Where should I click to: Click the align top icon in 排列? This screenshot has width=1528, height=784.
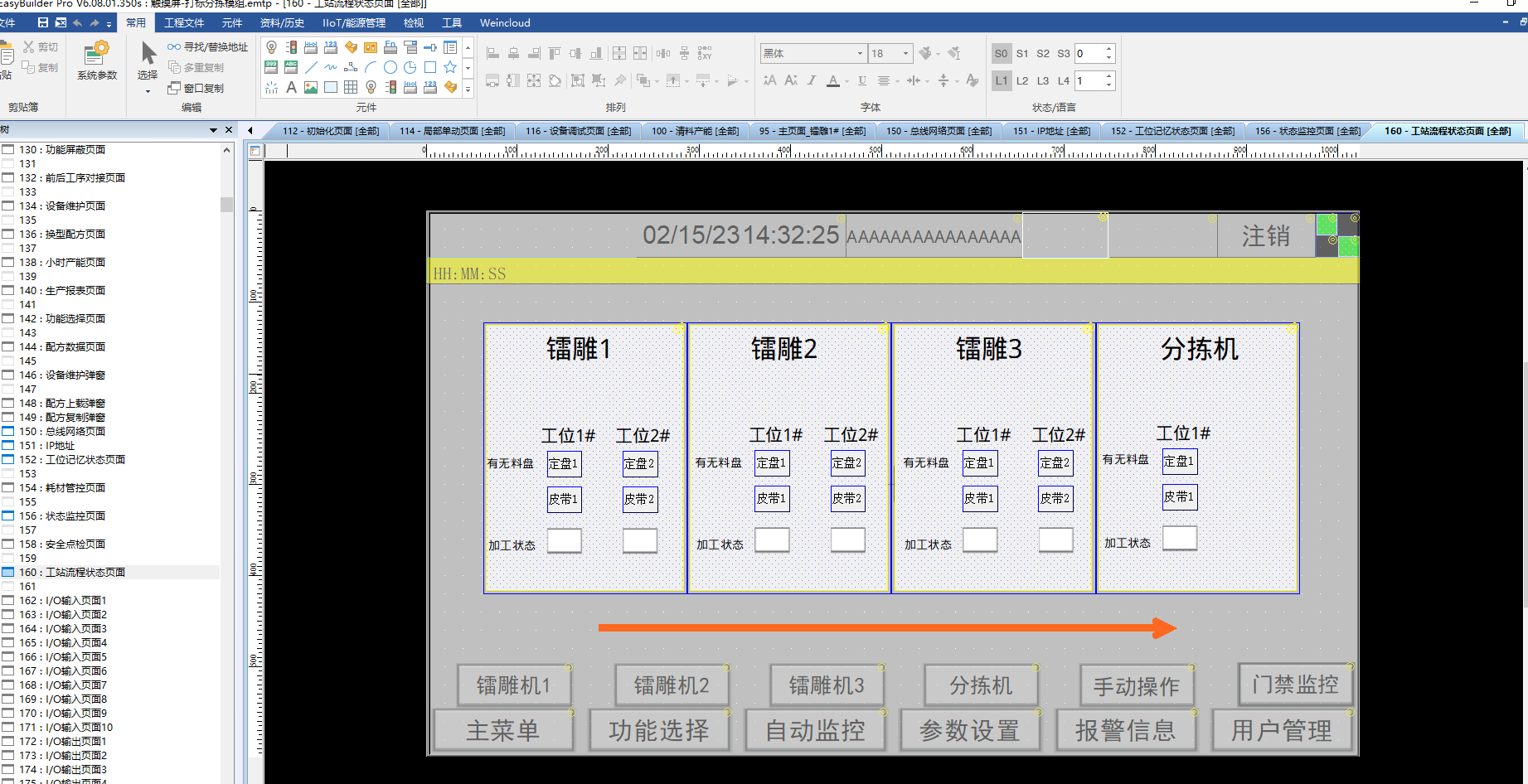click(x=555, y=53)
